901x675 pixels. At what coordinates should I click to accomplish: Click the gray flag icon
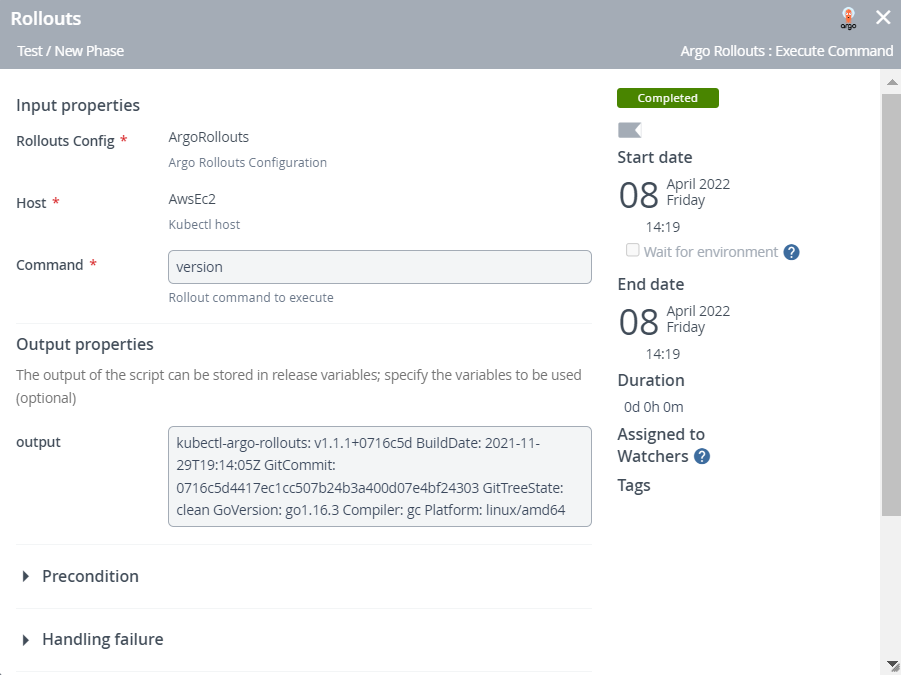(x=629, y=130)
